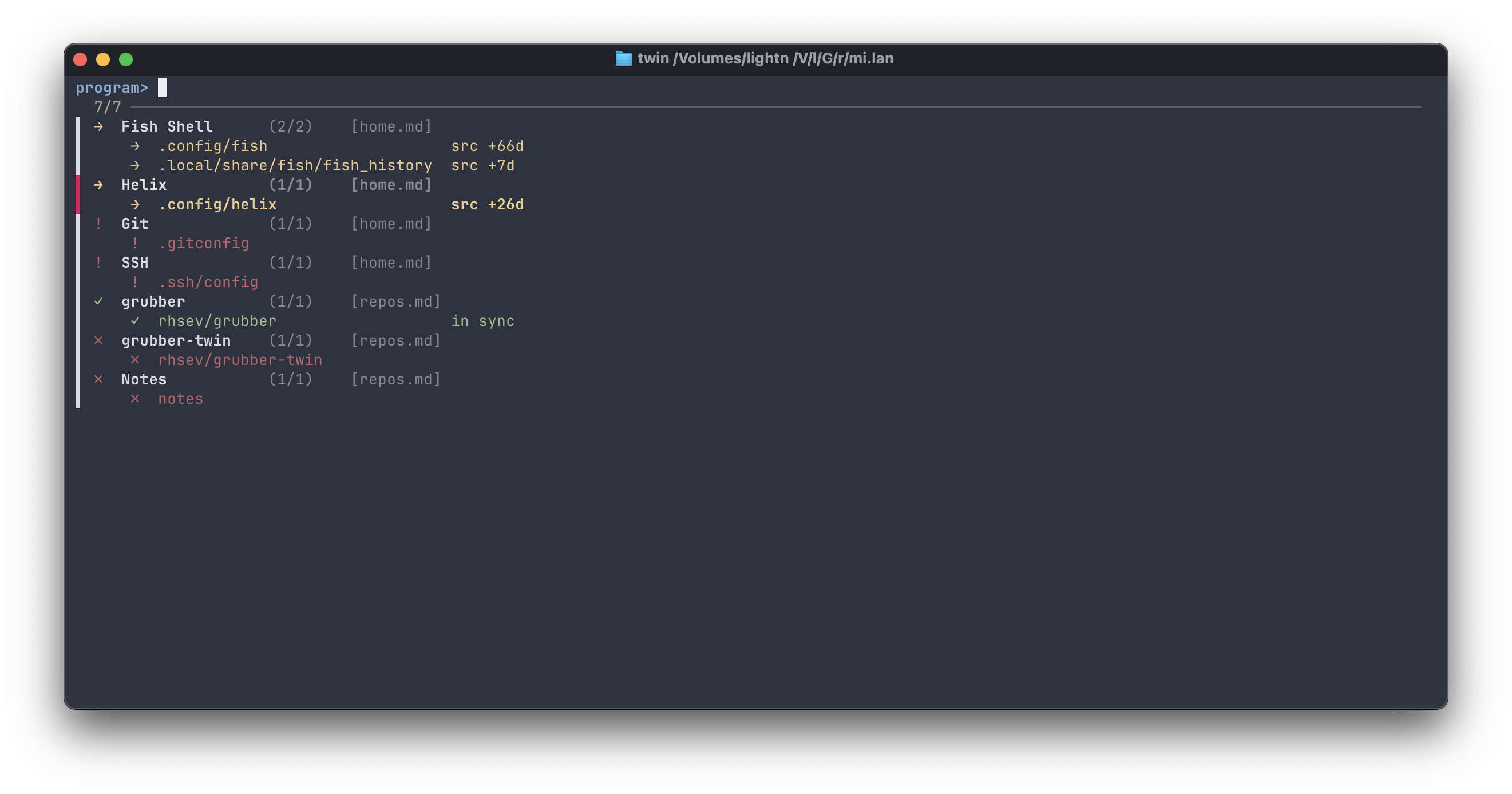This screenshot has width=1512, height=794.
Task: Click [repos.md] tag on the Notes row
Action: tap(396, 379)
